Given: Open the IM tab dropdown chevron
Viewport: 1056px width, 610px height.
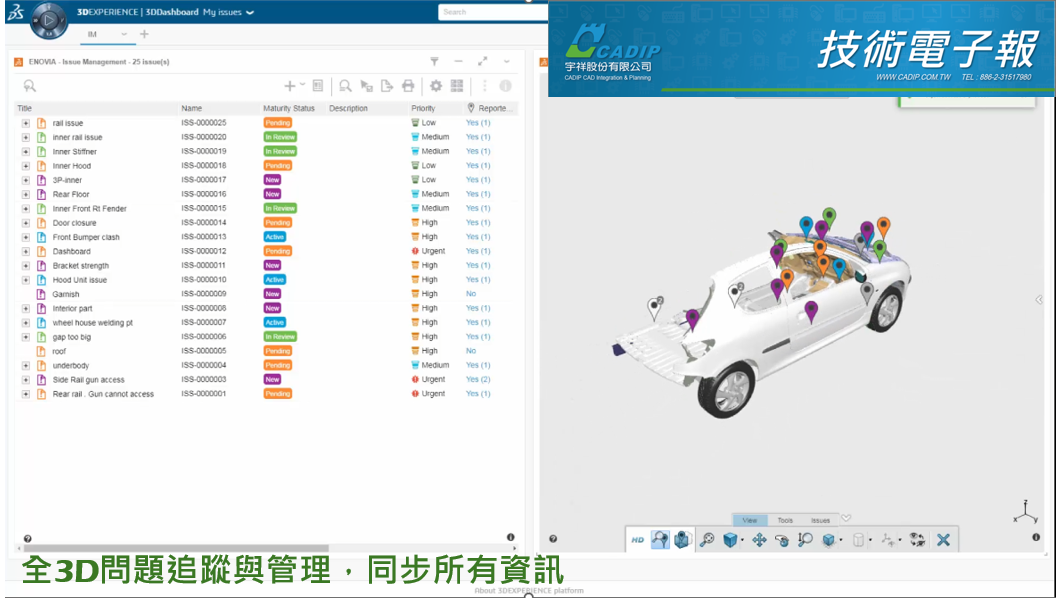Looking at the screenshot, I should coord(124,34).
